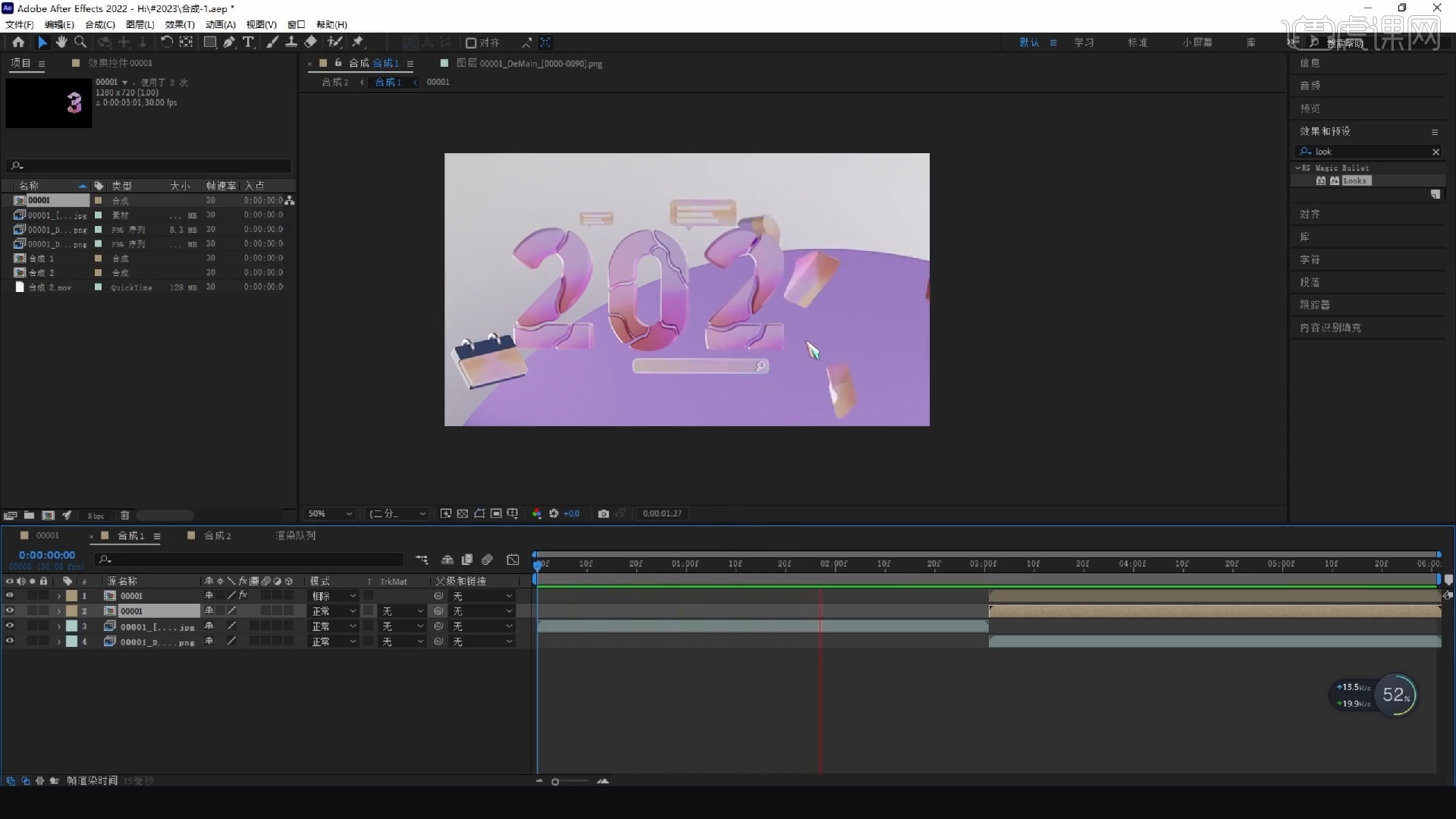The width and height of the screenshot is (1456, 819).
Task: Hide layer 3 jpg with eye toggle
Action: (x=9, y=626)
